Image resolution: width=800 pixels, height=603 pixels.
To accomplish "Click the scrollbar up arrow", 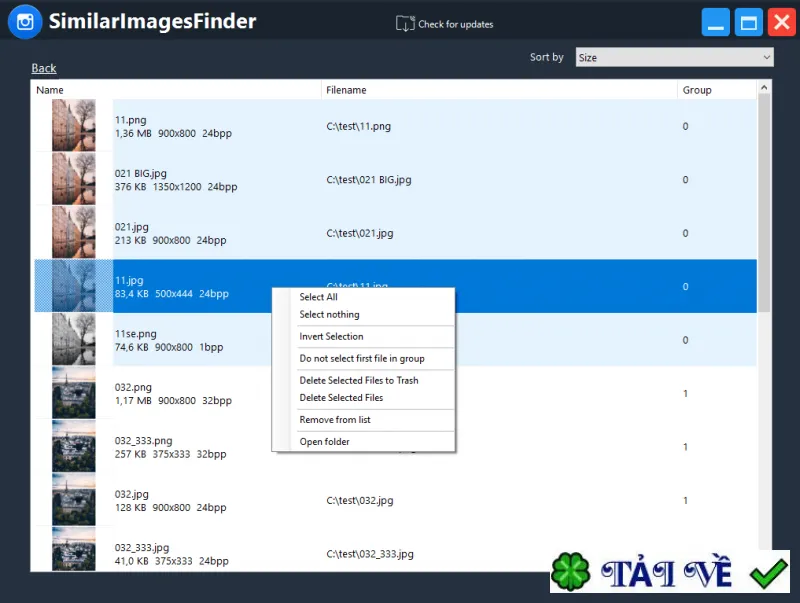I will click(x=764, y=88).
